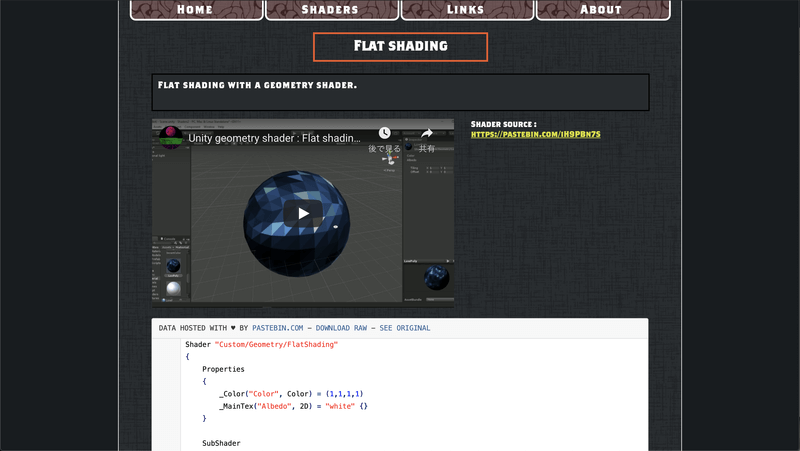This screenshot has height=451, width=800.
Task: Click the Share arrow icon on video
Action: tap(427, 133)
